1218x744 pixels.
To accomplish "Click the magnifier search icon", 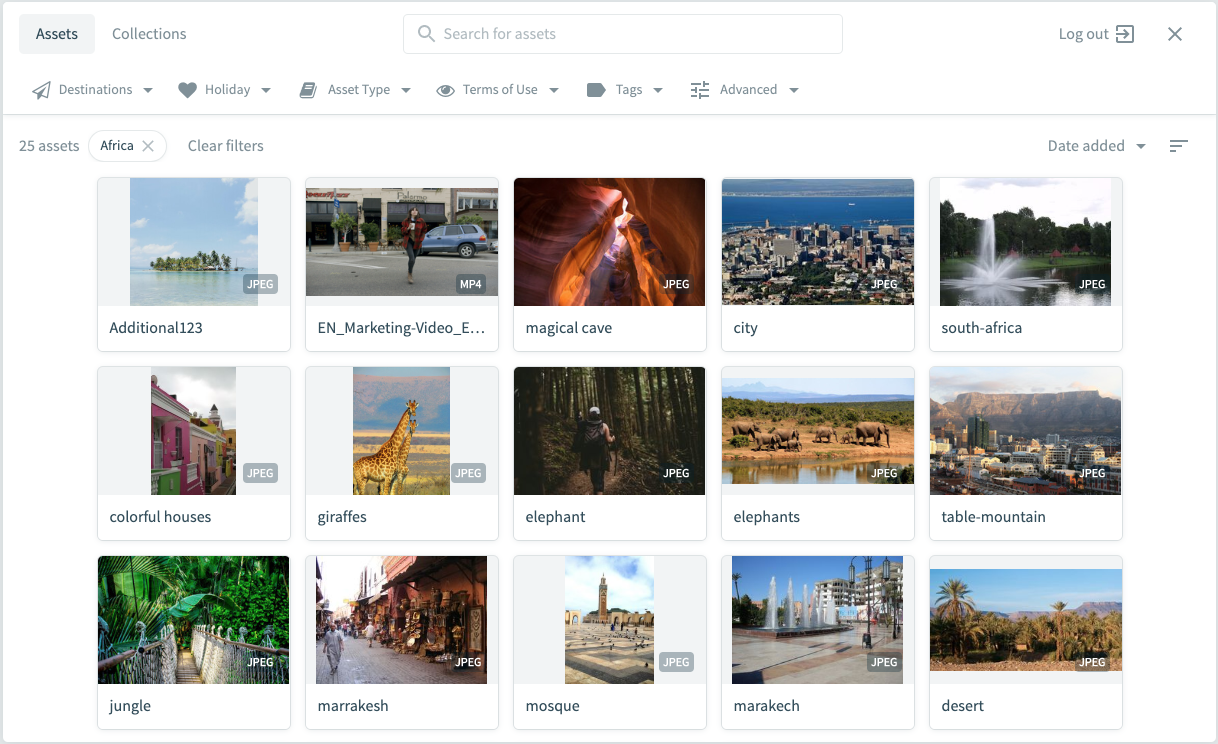I will tap(426, 34).
